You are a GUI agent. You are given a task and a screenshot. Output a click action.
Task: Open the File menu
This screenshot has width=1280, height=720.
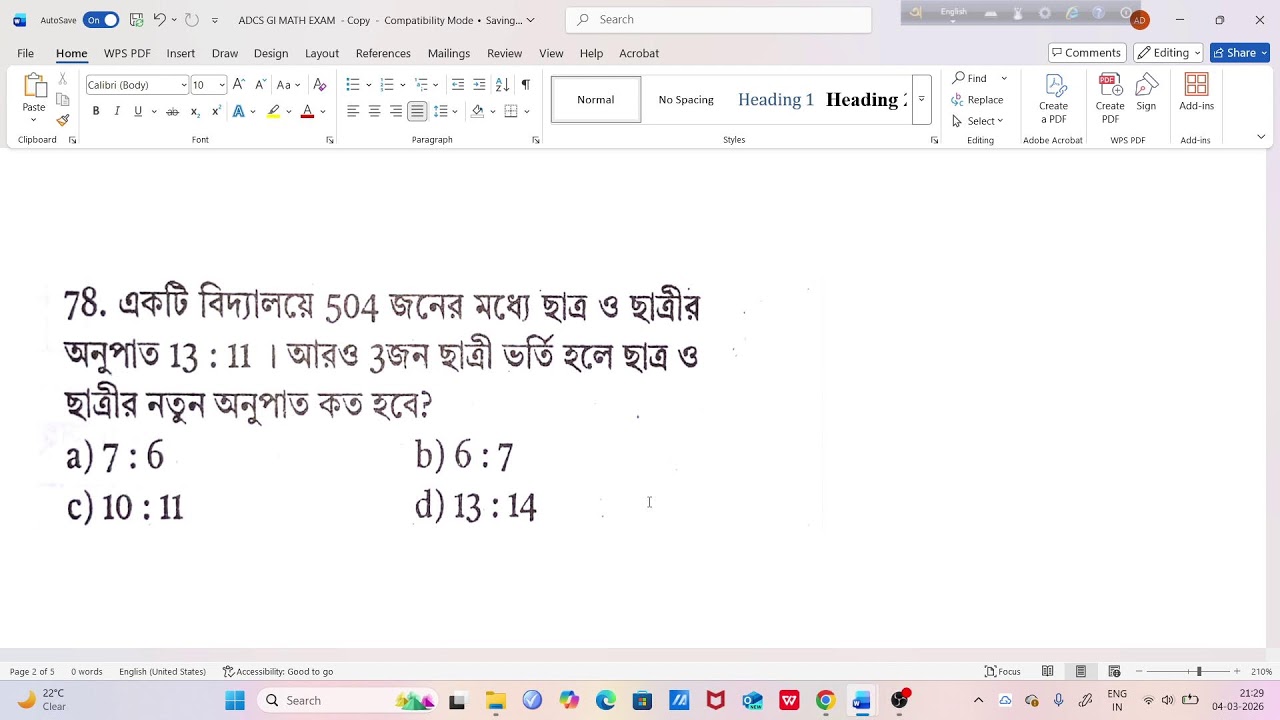tap(25, 53)
